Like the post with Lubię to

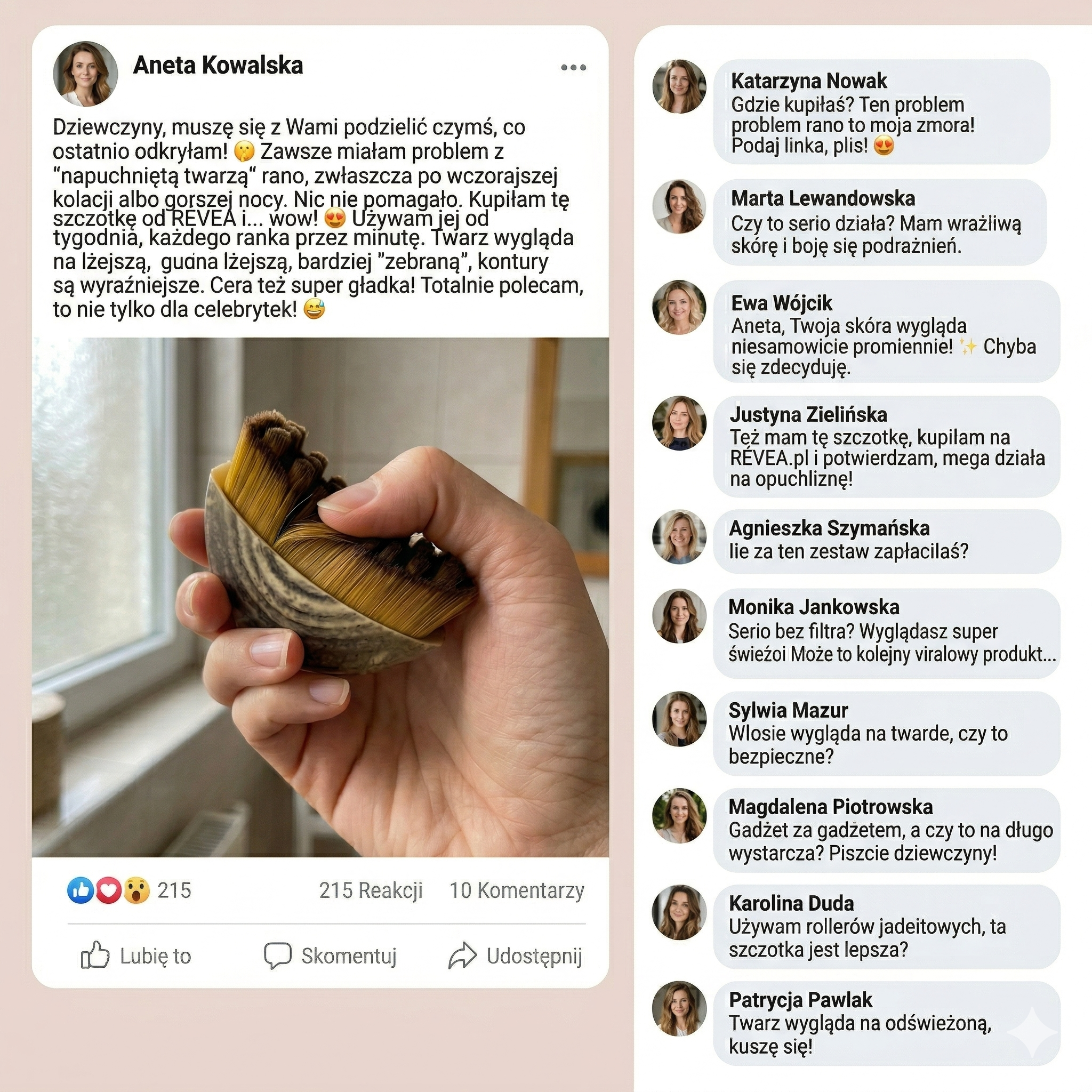coord(136,956)
